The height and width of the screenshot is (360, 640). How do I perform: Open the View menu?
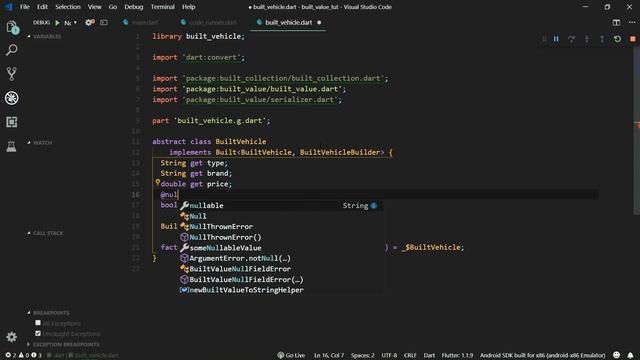(x=95, y=7)
